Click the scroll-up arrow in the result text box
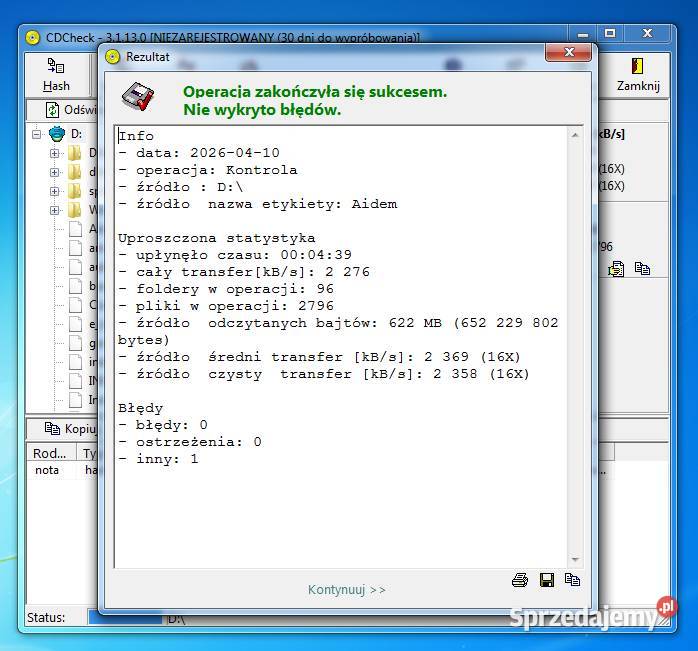This screenshot has height=651, width=698. click(575, 135)
